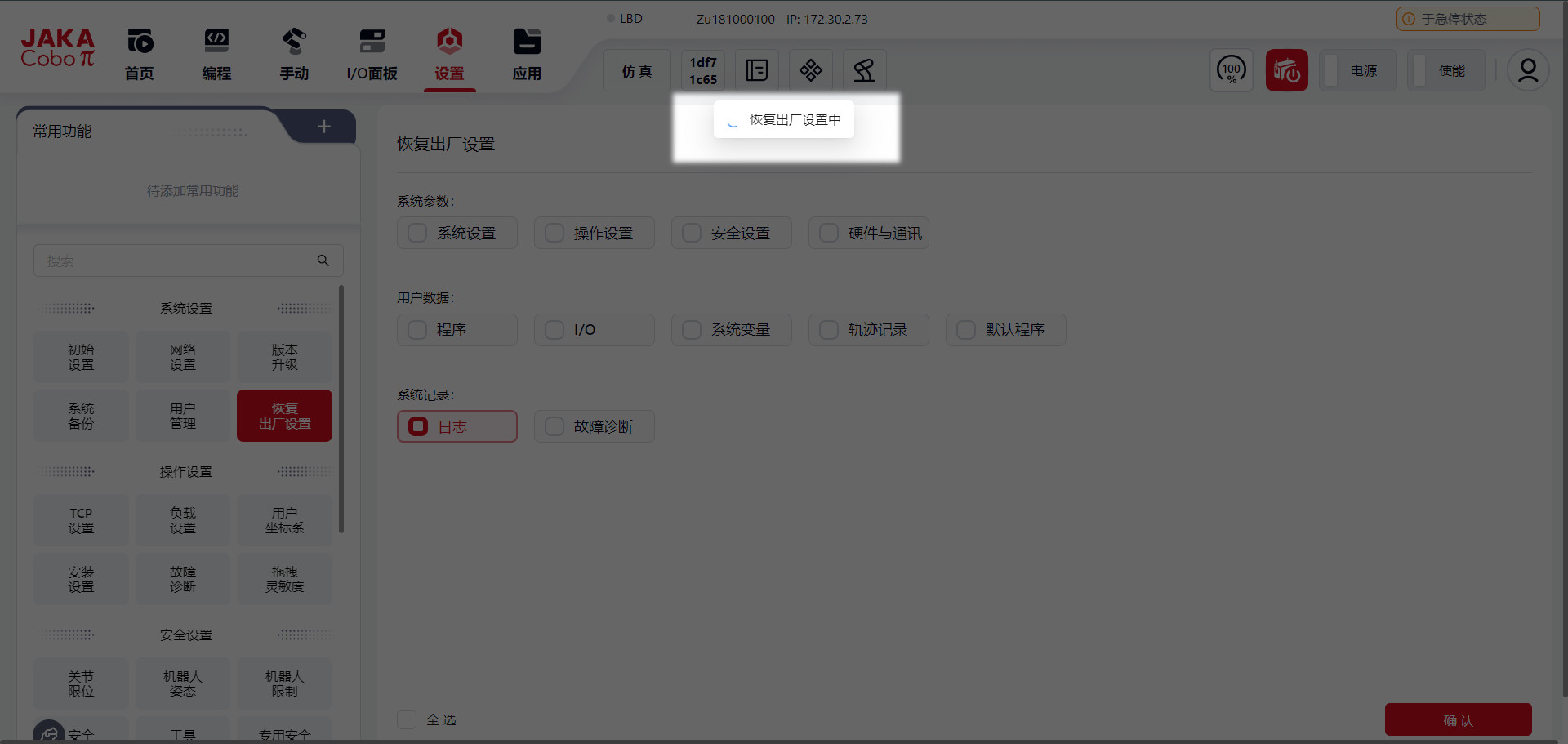Image resolution: width=1568 pixels, height=744 pixels.
Task: Open the robot arm icon in toolbar
Action: tap(864, 70)
